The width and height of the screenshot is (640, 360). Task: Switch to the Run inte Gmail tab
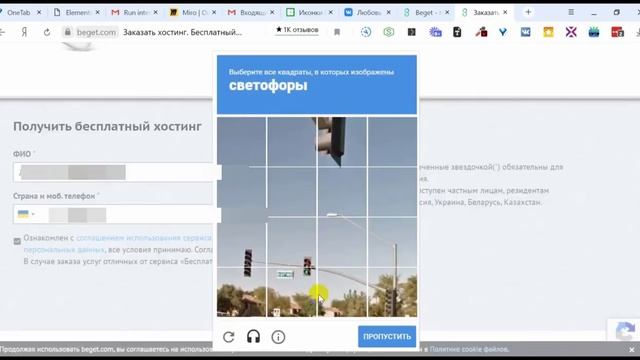(x=136, y=13)
